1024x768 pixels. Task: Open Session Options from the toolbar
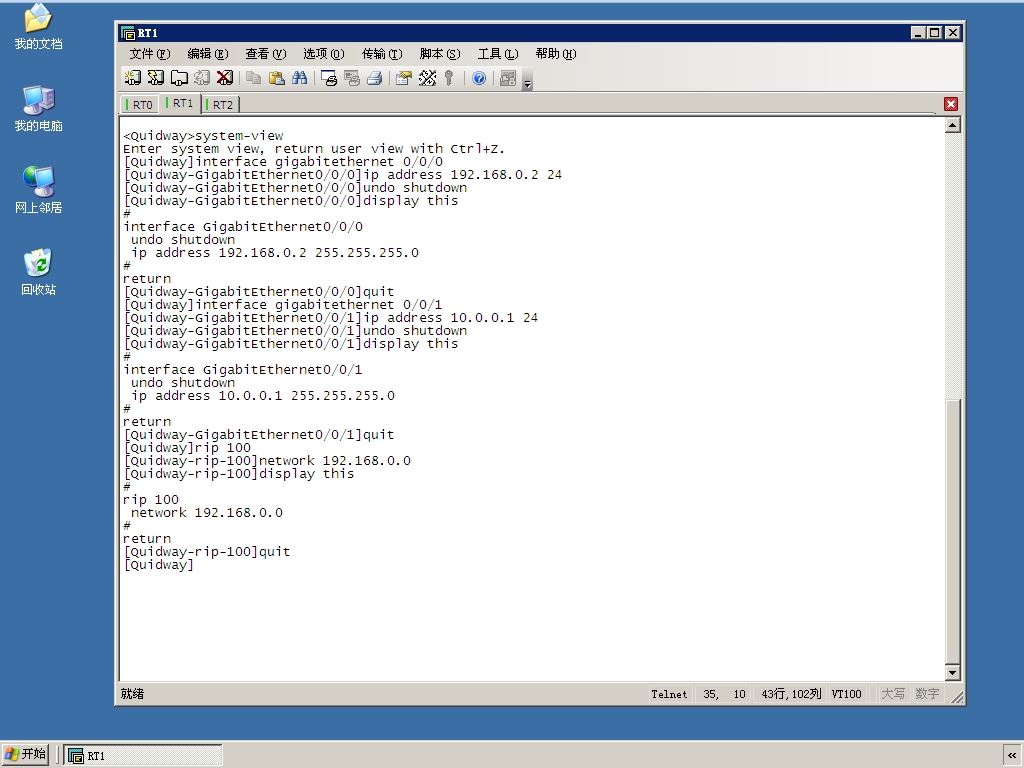click(x=404, y=78)
